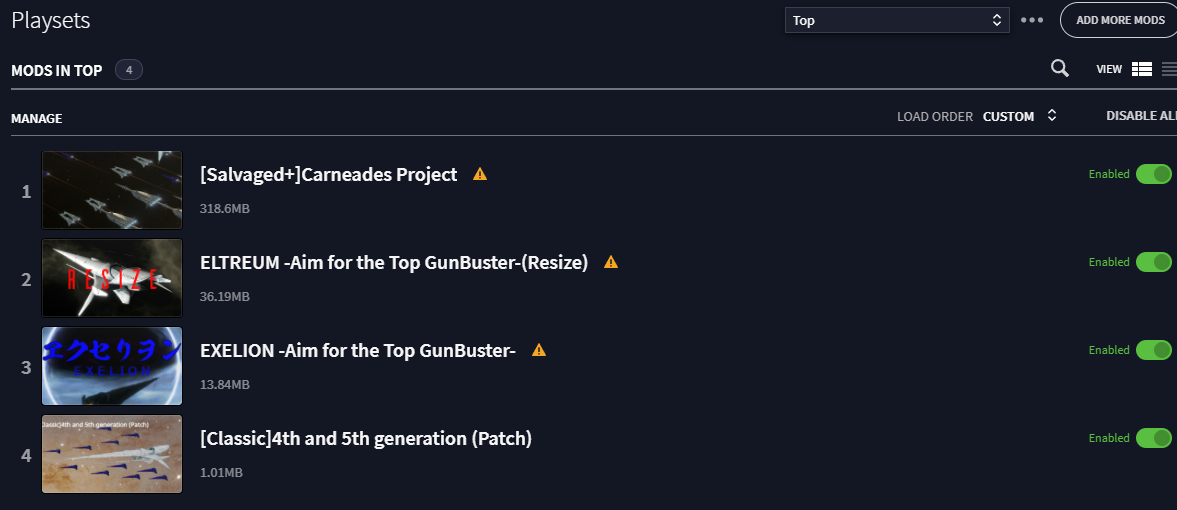Toggle off 4th and 5th generation Patch
The height and width of the screenshot is (510, 1177).
pos(1154,438)
